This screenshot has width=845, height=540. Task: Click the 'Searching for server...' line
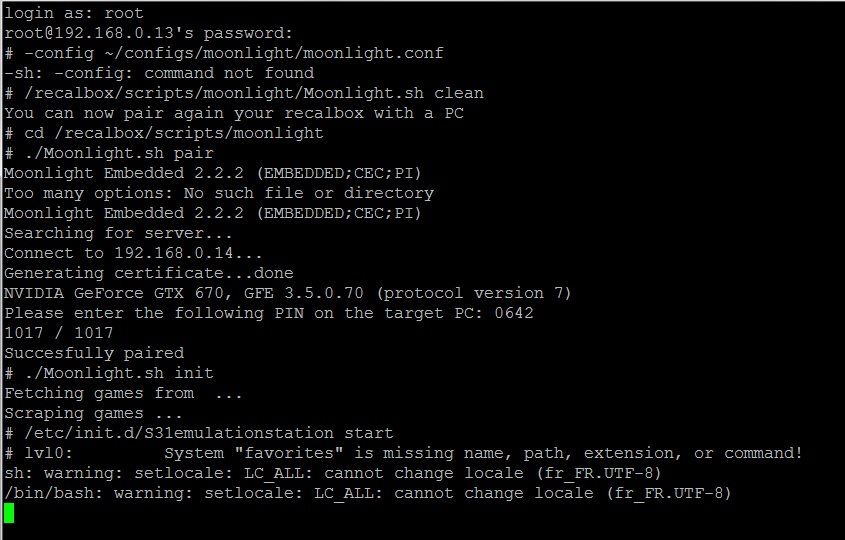coord(119,233)
